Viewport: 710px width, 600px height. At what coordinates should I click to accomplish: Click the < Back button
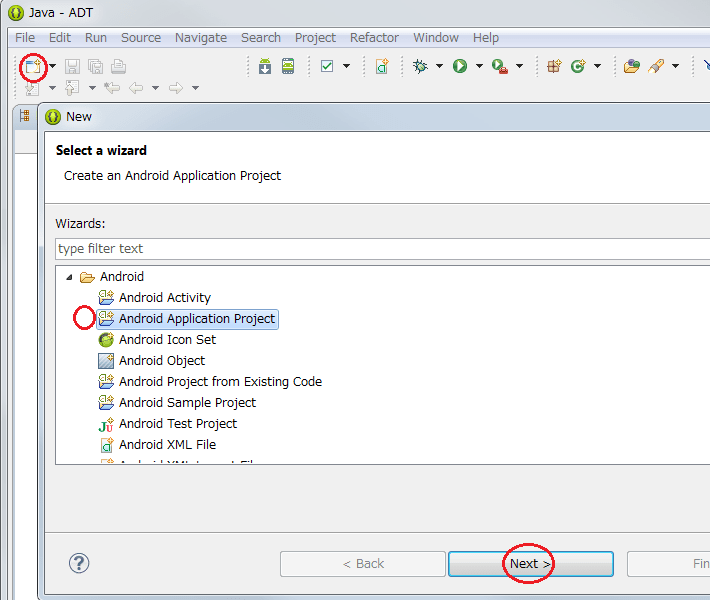coord(363,564)
